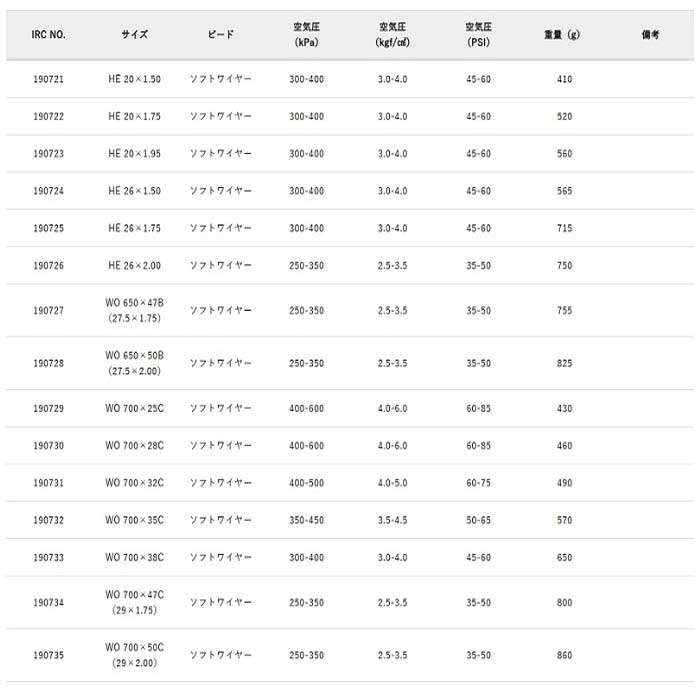
Task: Click the "サイズ" column header
Action: pyautogui.click(x=135, y=34)
